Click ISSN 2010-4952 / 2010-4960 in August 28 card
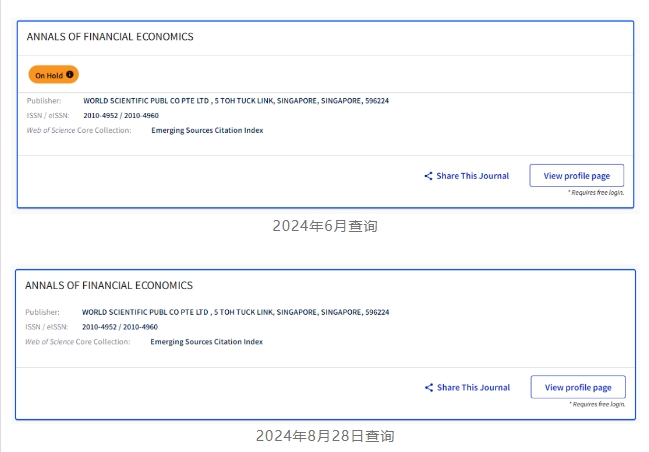This screenshot has height=452, width=649. click(120, 327)
